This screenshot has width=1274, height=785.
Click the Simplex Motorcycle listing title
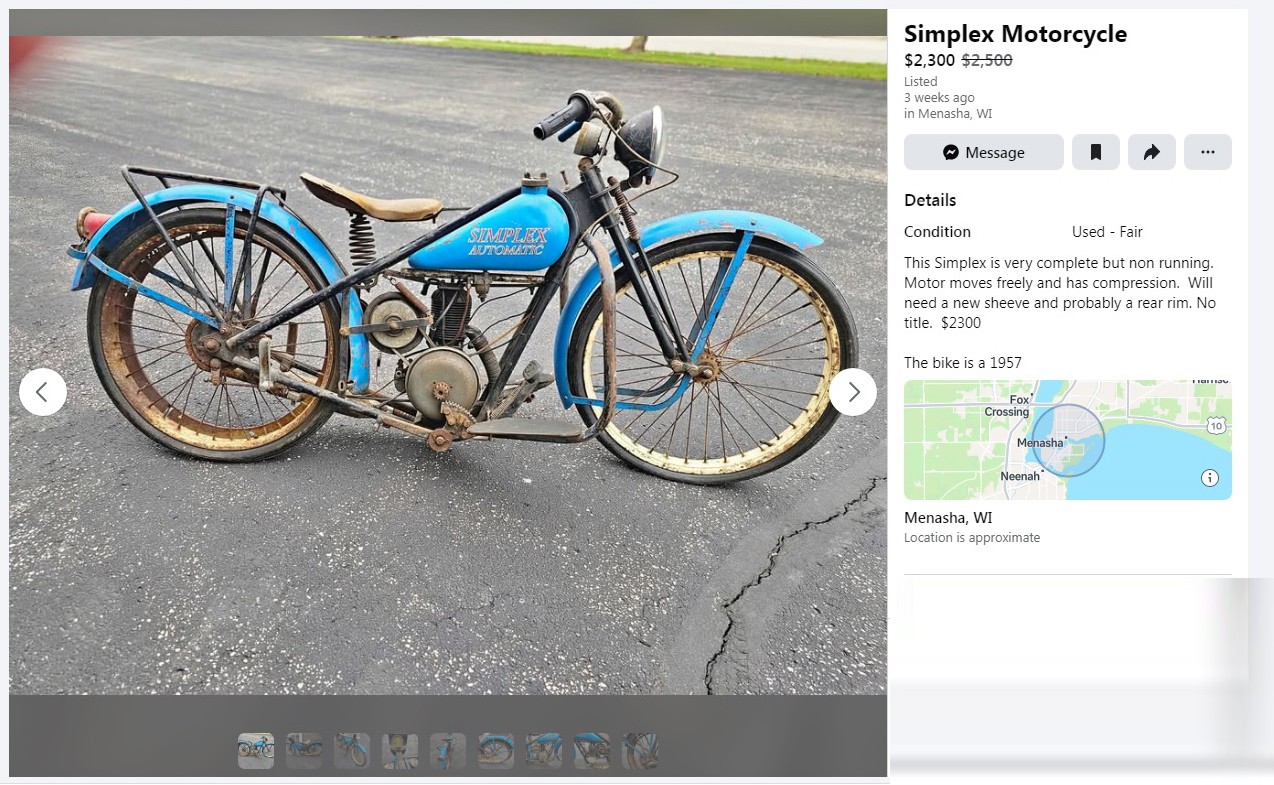pyautogui.click(x=1015, y=34)
